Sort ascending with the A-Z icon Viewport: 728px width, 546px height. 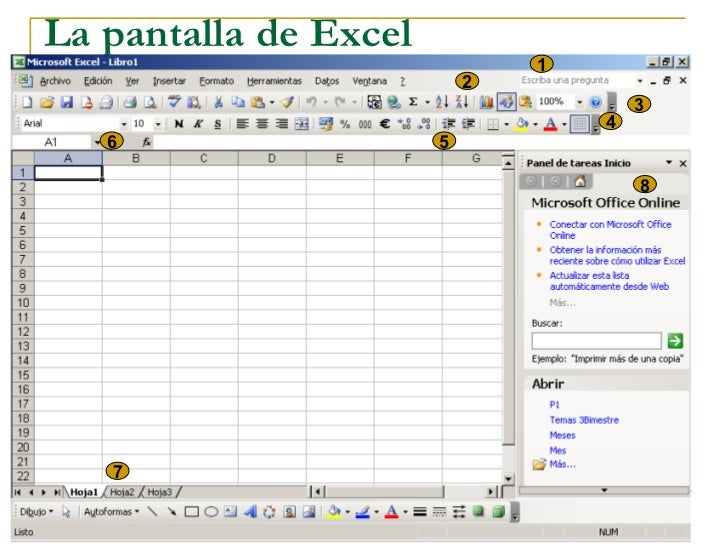coord(442,102)
